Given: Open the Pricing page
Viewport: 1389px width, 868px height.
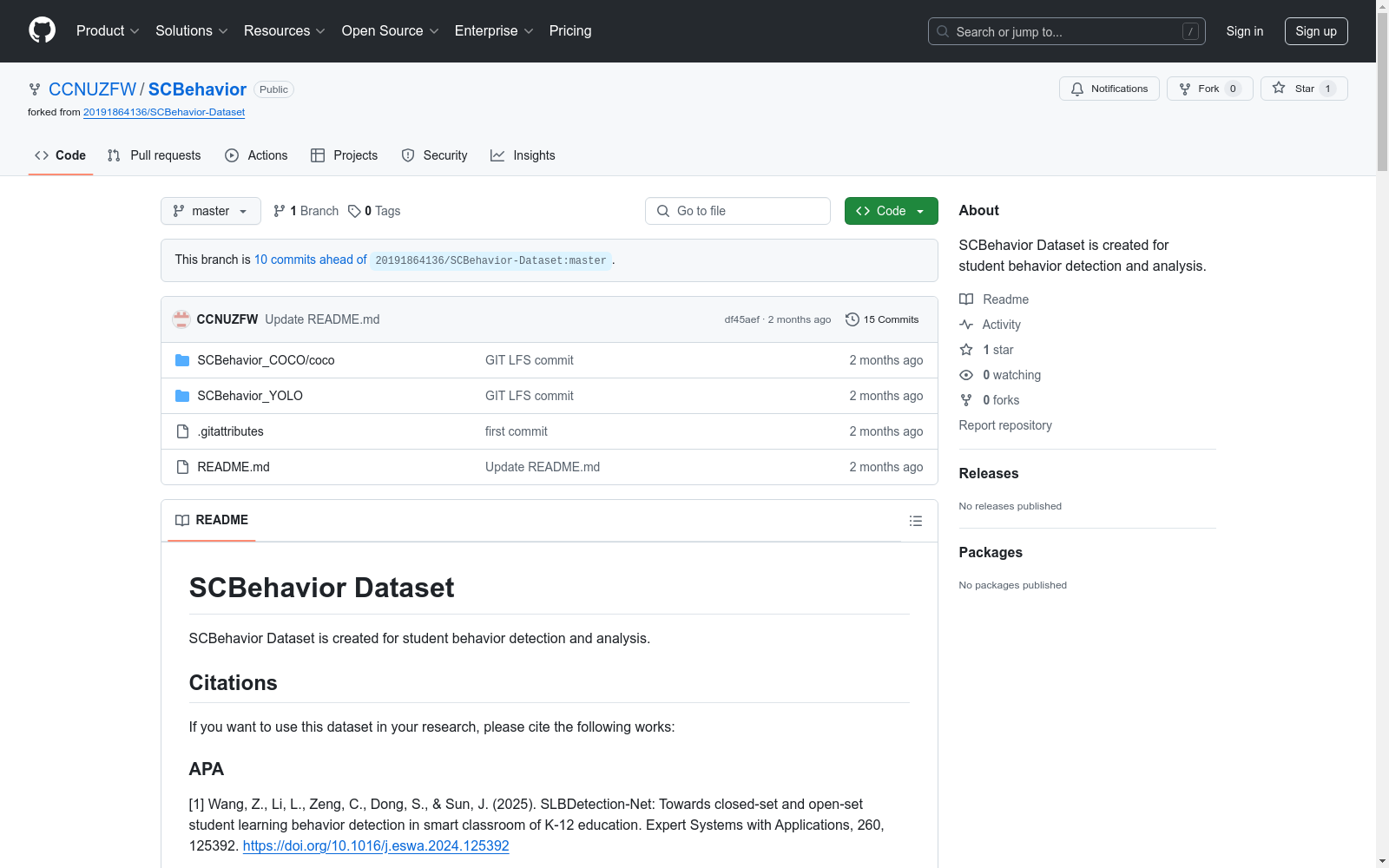Looking at the screenshot, I should click(570, 30).
